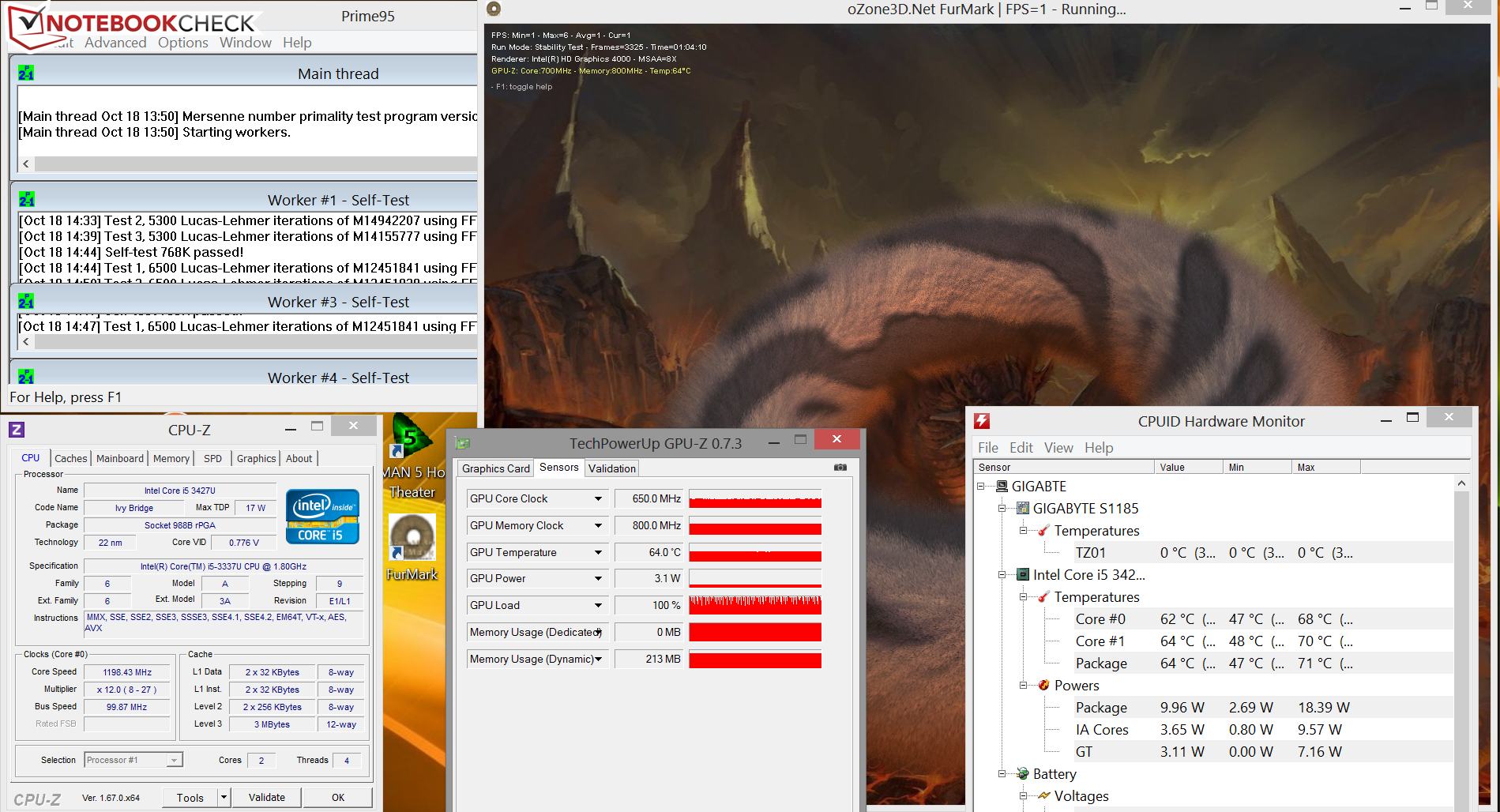Open HWMonitor View menu
Image resolution: width=1500 pixels, height=812 pixels.
[x=1058, y=448]
